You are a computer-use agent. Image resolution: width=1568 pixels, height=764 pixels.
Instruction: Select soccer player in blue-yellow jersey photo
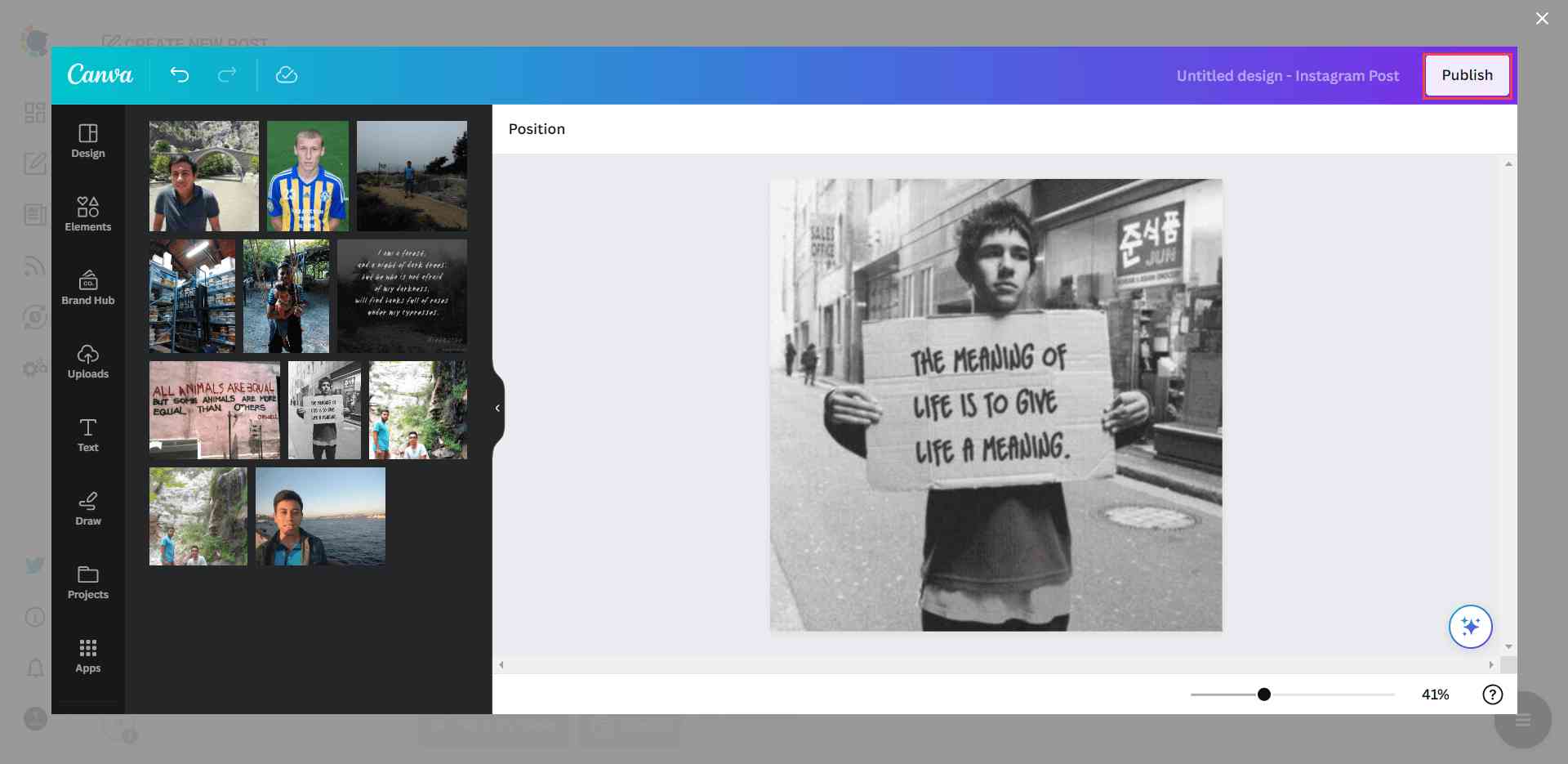[308, 176]
